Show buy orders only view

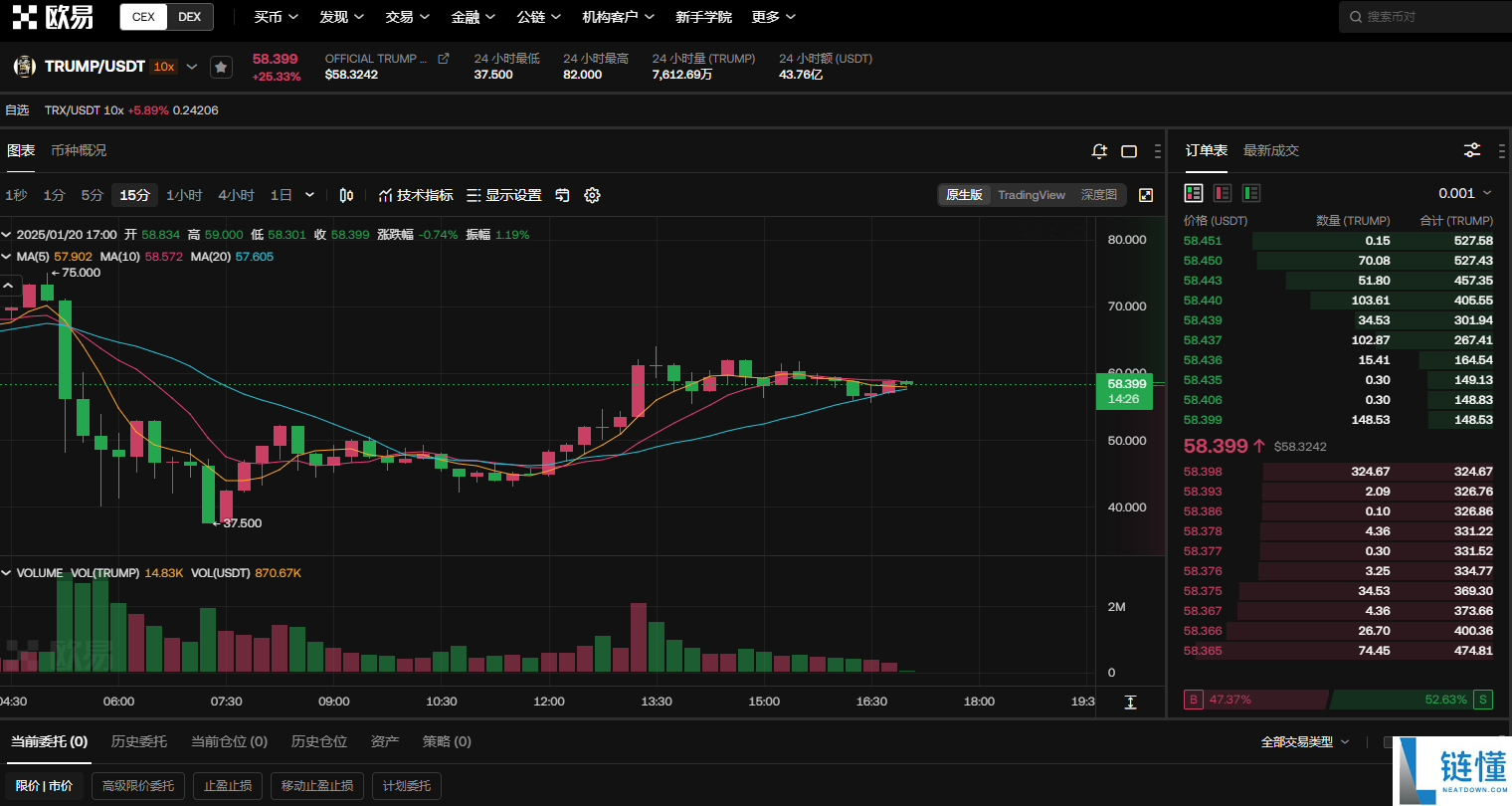[1251, 193]
